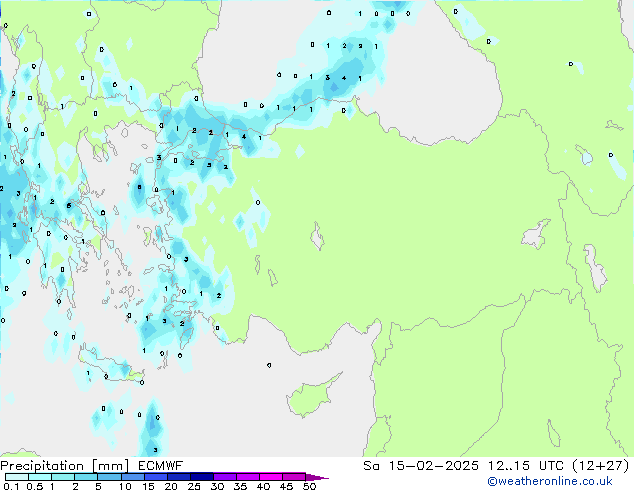Viewport: 634px width, 490px height.
Task: Click legend value label '40'
Action: click(x=263, y=486)
